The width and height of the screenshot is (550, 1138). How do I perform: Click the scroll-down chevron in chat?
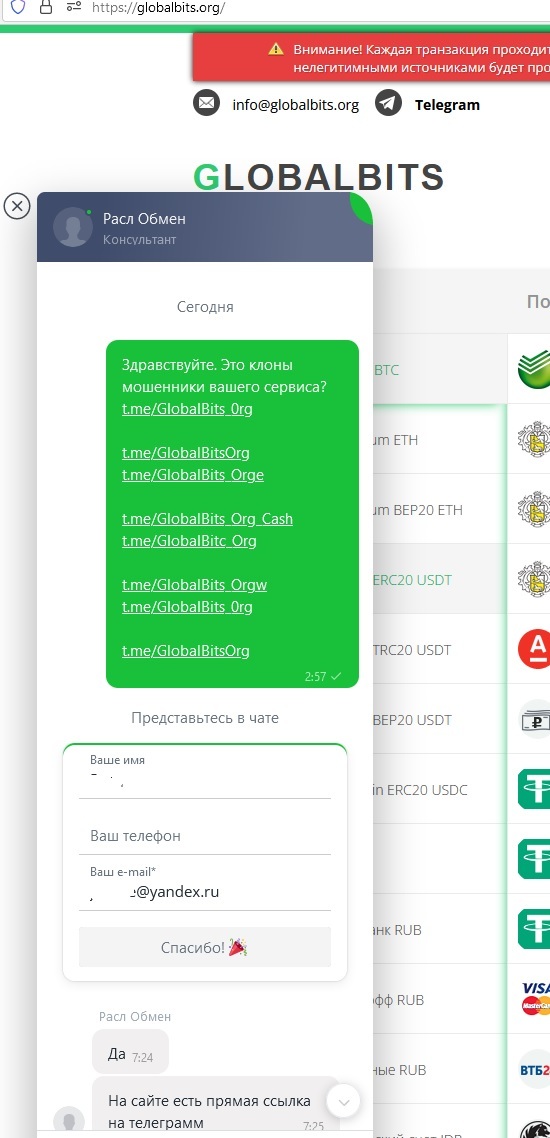344,1102
